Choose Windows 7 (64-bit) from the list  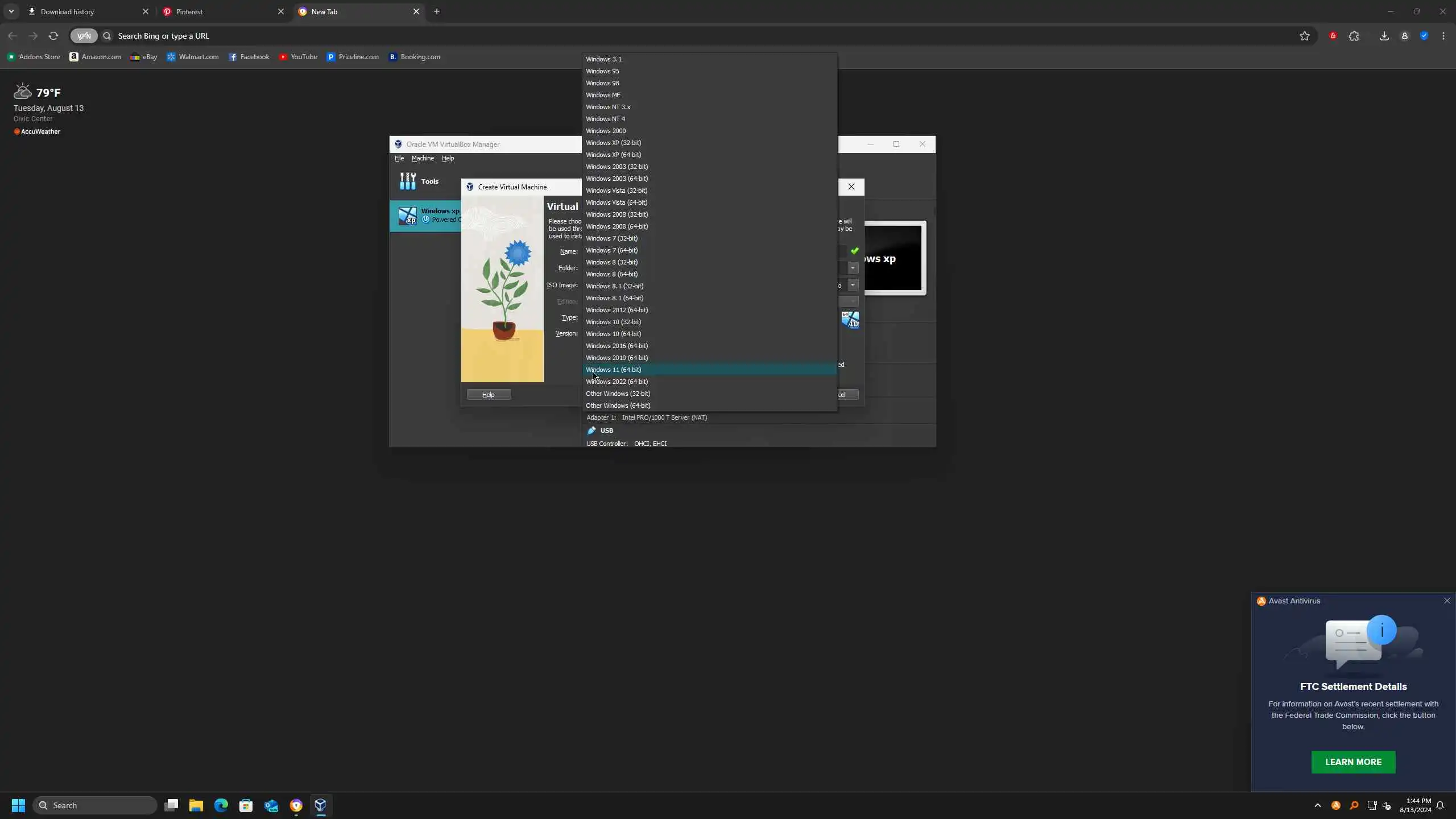pos(611,250)
